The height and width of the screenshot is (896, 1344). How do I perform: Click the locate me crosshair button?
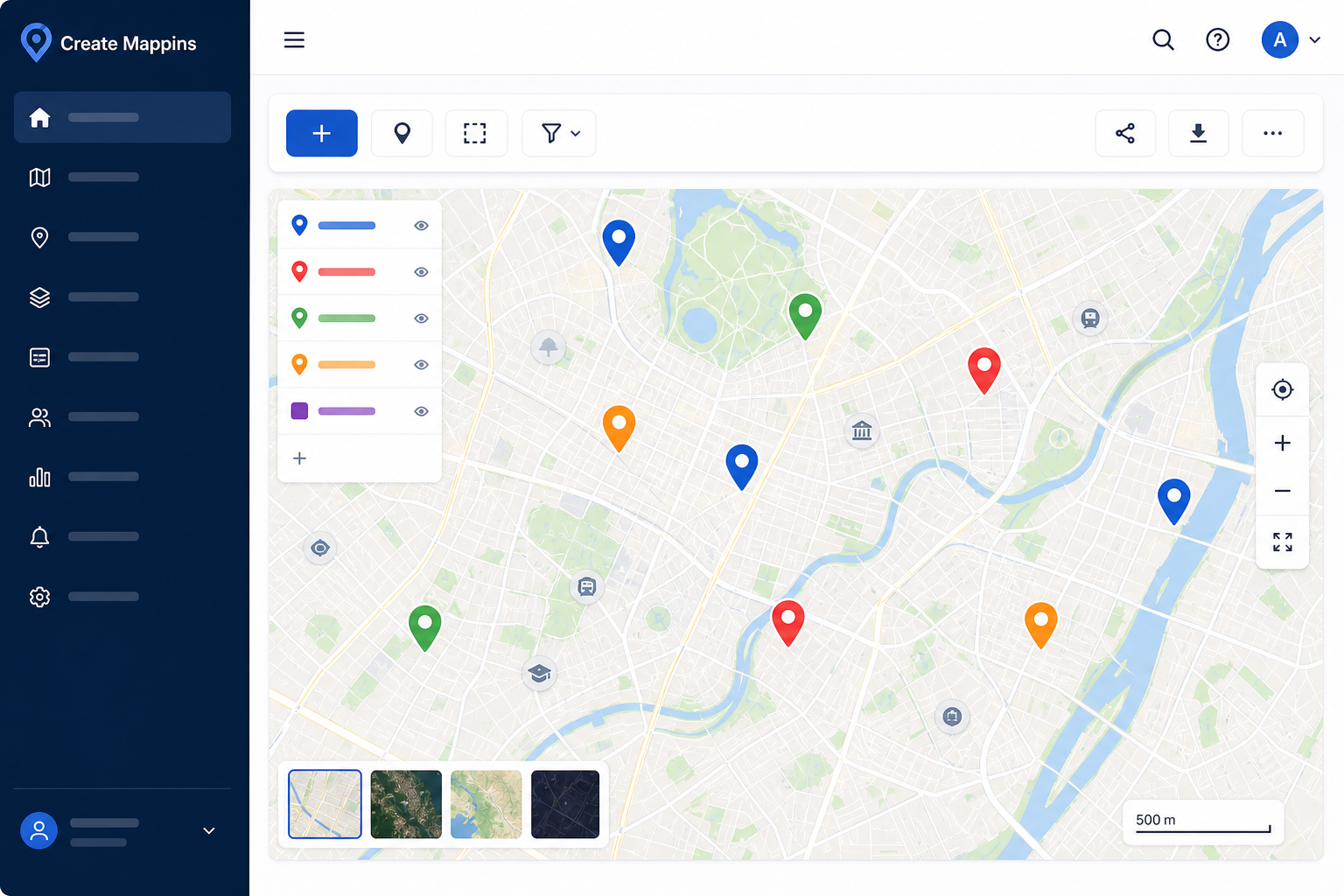coord(1283,389)
